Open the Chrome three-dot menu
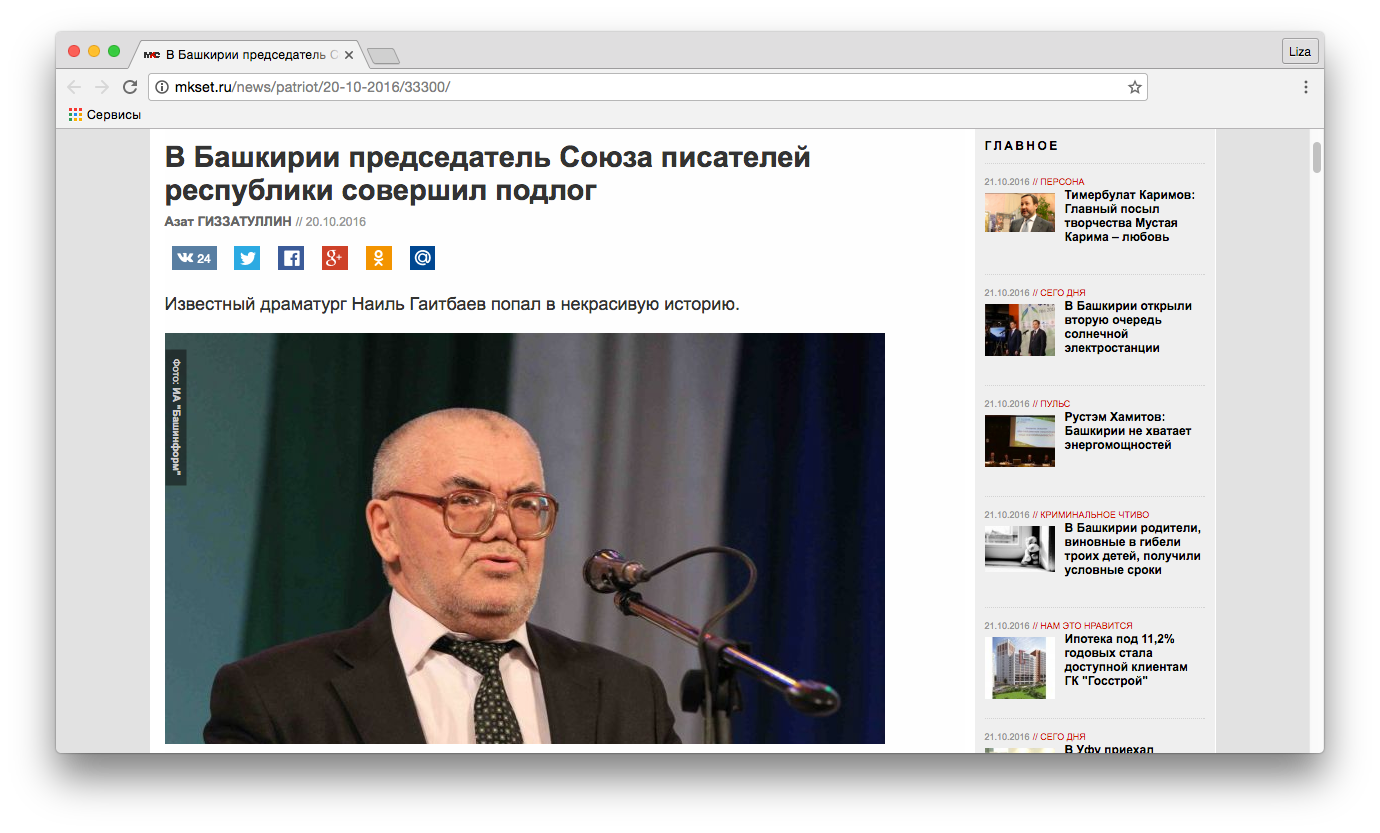 click(x=1305, y=87)
